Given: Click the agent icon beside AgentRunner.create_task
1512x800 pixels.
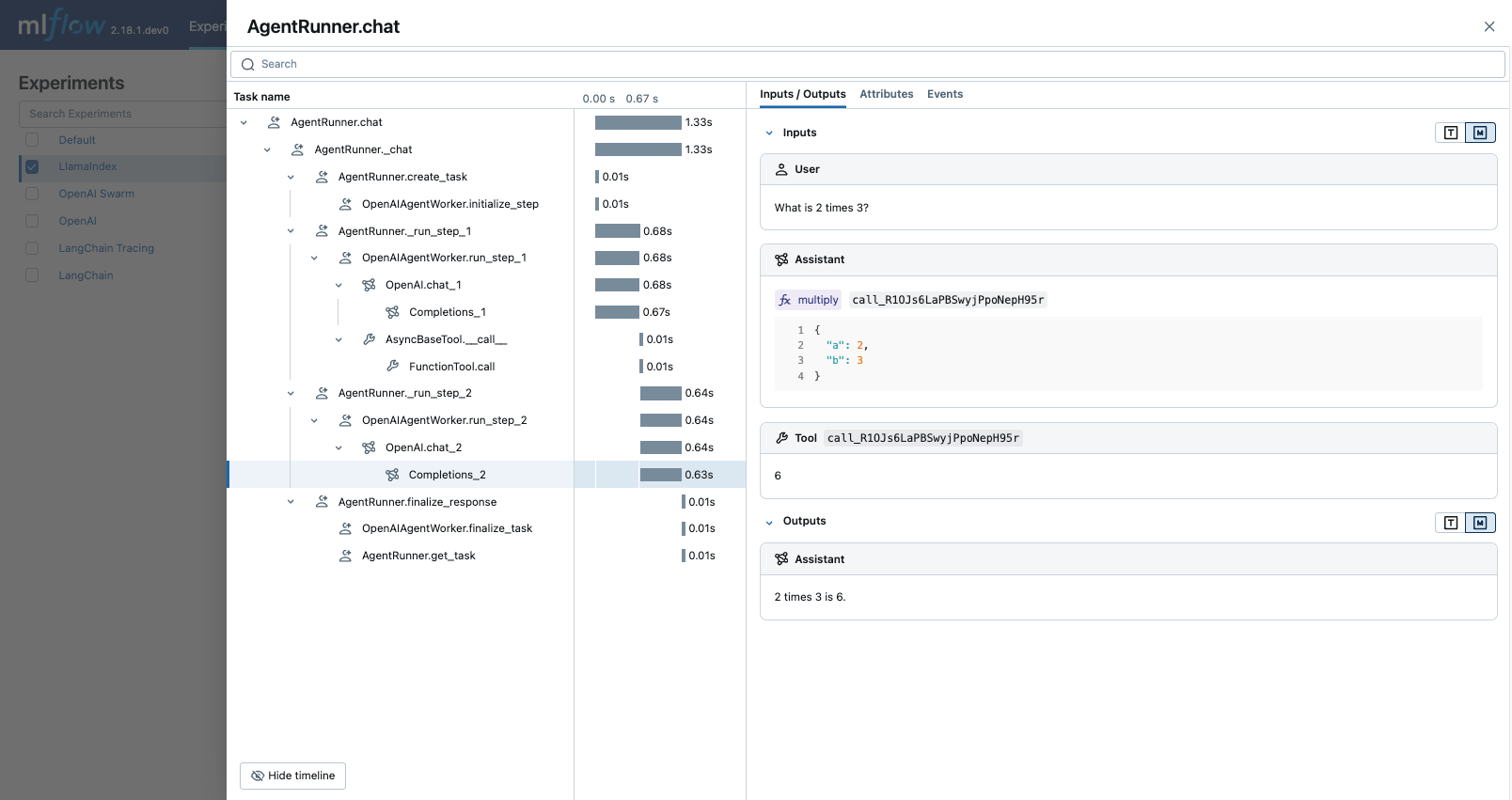Looking at the screenshot, I should coord(322,177).
